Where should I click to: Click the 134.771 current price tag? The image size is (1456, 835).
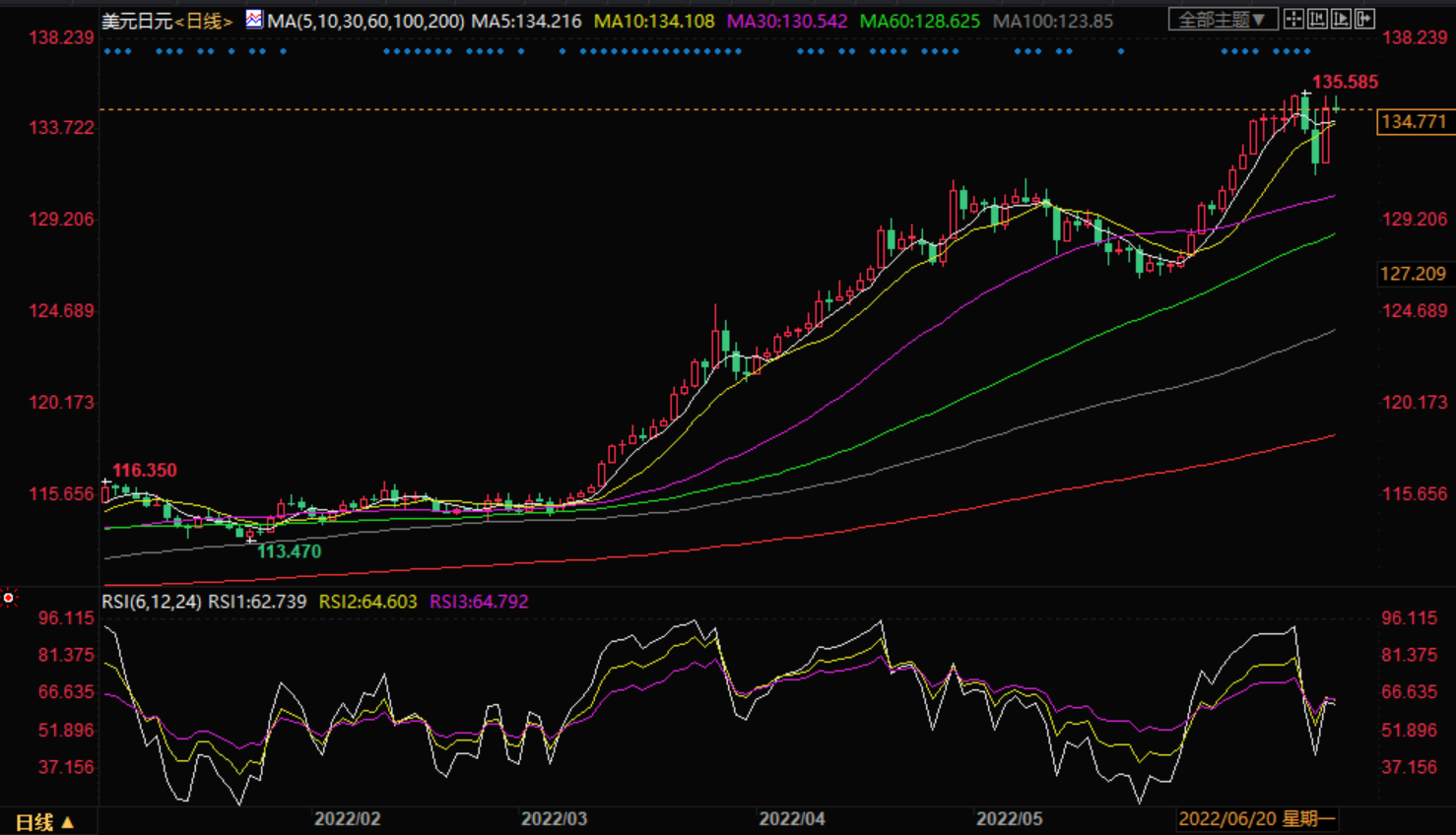tap(1414, 122)
